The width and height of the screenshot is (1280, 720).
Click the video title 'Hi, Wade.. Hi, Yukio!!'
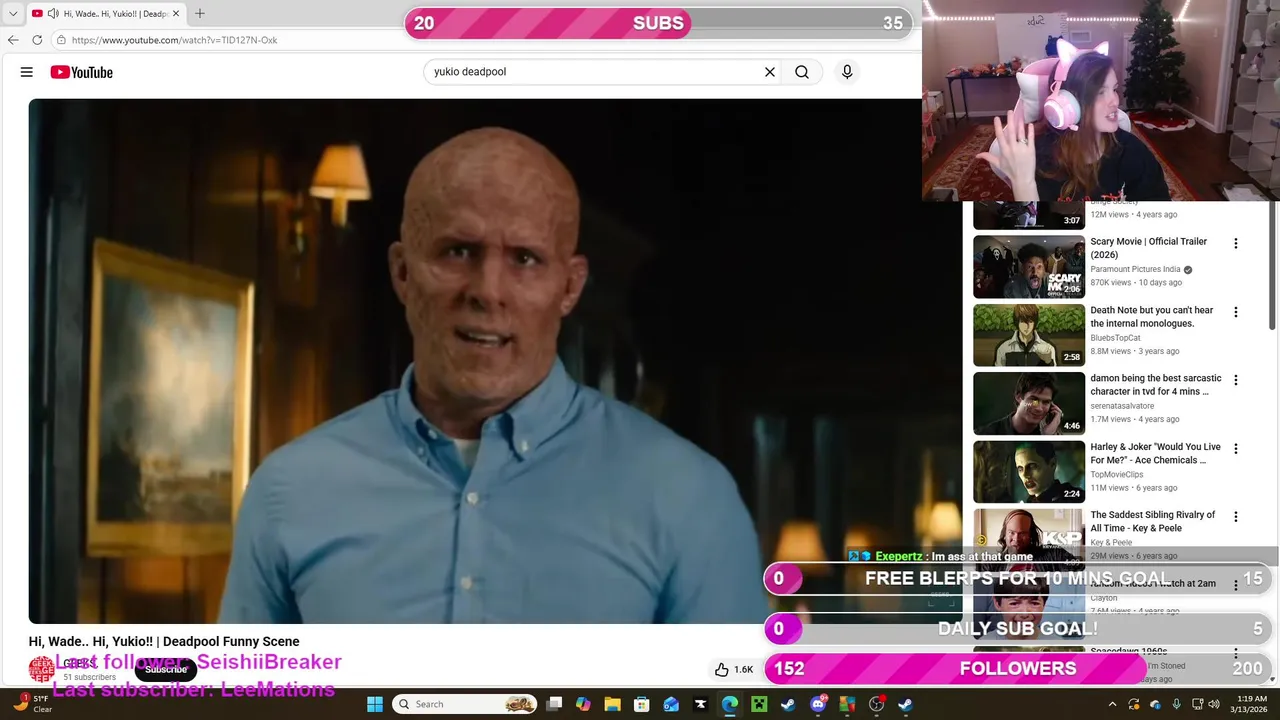164,641
